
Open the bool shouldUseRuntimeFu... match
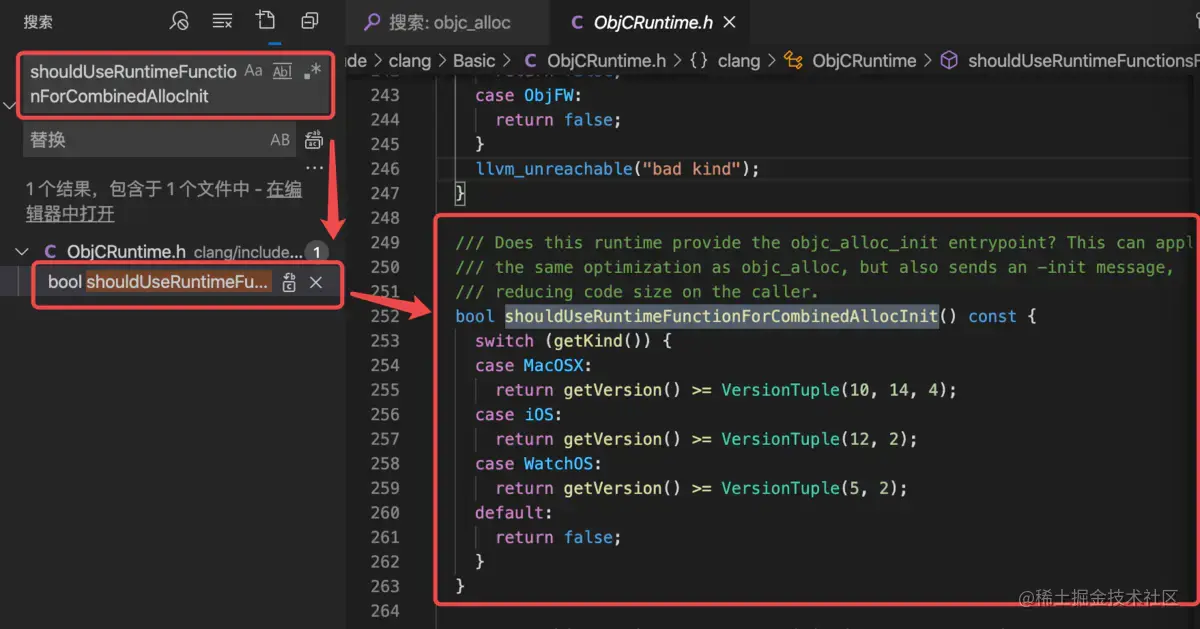coord(158,282)
